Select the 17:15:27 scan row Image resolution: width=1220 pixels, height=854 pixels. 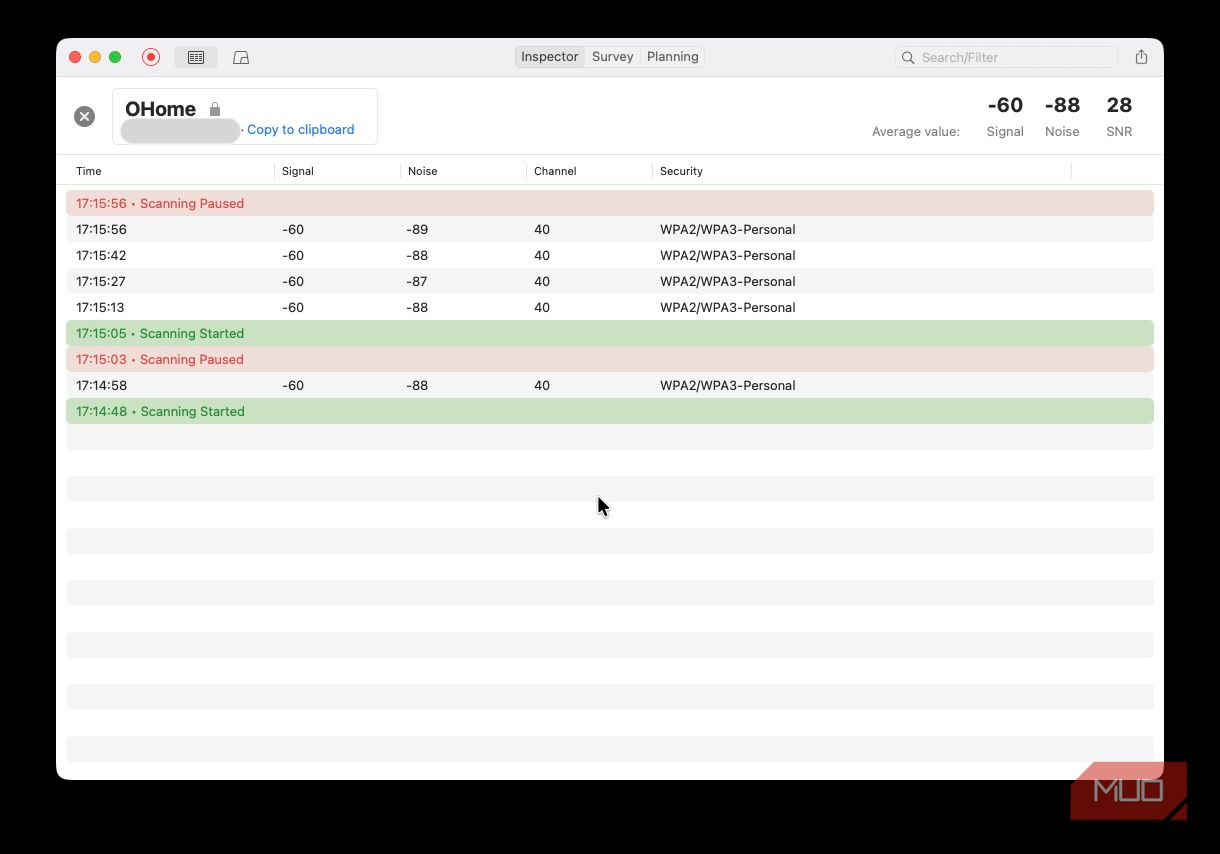610,281
